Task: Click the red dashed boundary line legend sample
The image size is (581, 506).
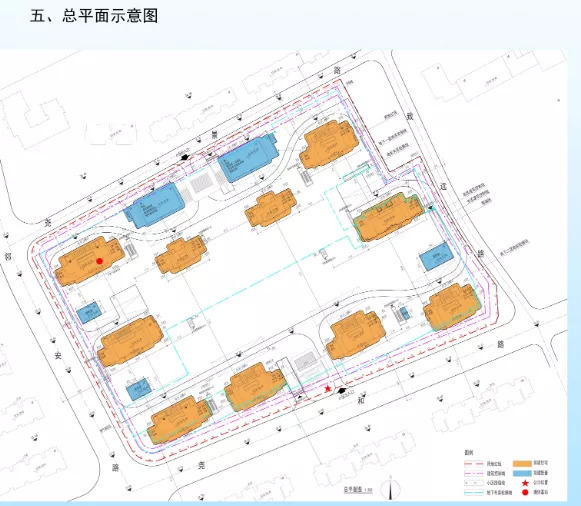Action: (x=474, y=464)
